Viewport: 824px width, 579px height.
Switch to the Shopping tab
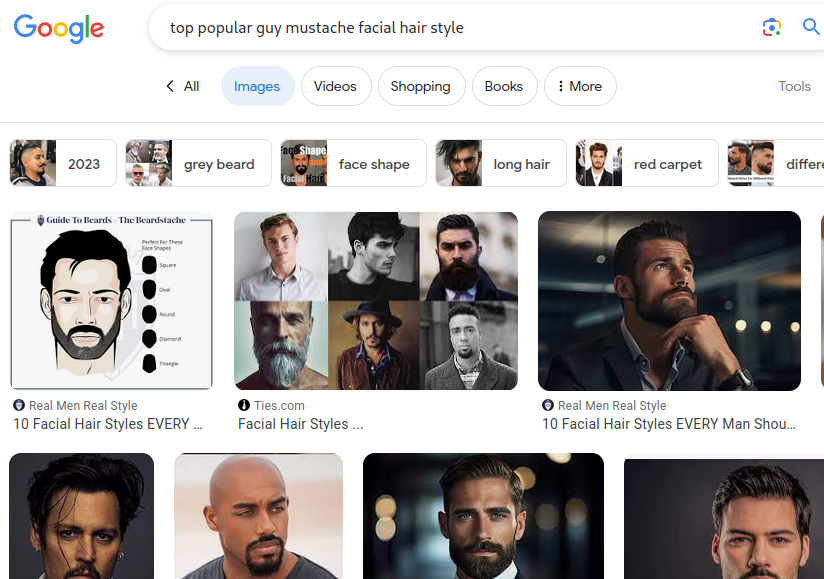[x=420, y=86]
